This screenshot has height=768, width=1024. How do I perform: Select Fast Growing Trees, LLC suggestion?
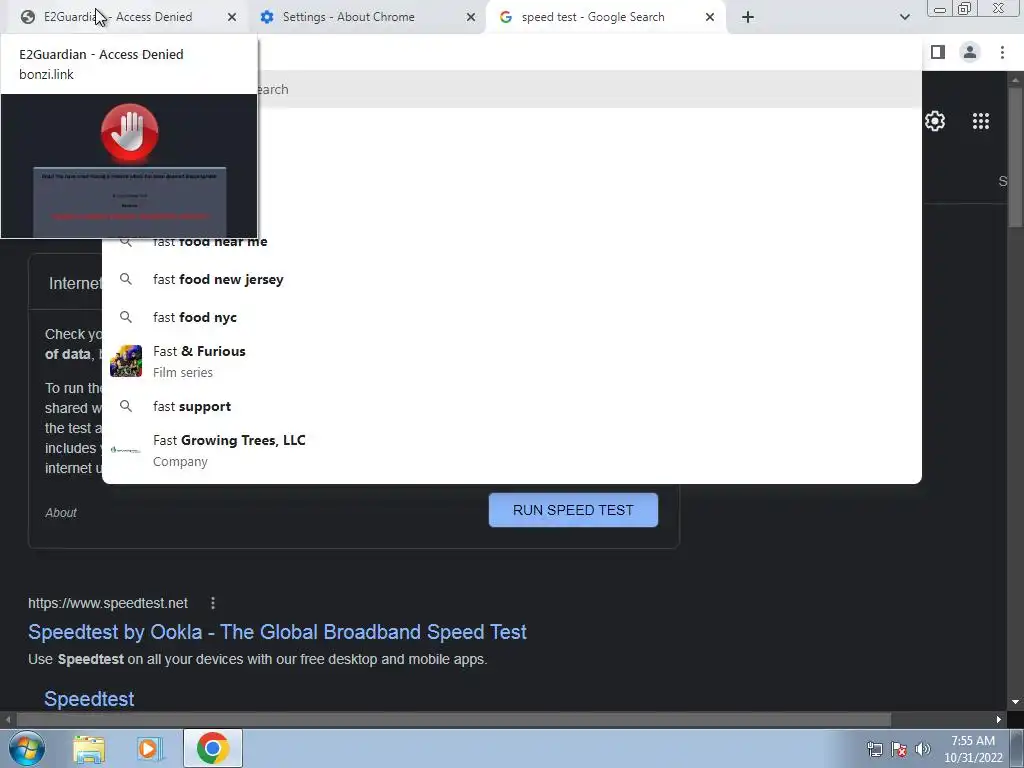(512, 450)
